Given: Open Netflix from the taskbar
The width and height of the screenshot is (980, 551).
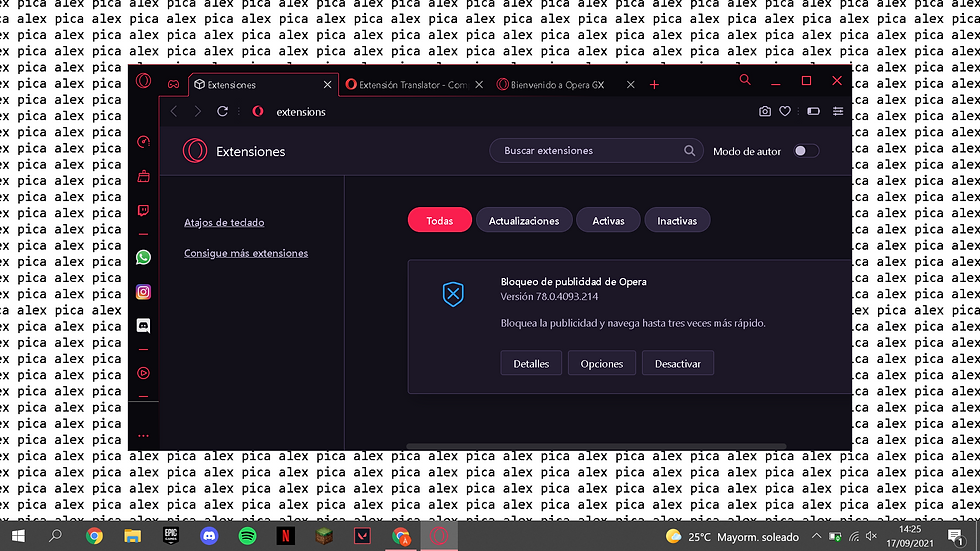Looking at the screenshot, I should coord(286,536).
